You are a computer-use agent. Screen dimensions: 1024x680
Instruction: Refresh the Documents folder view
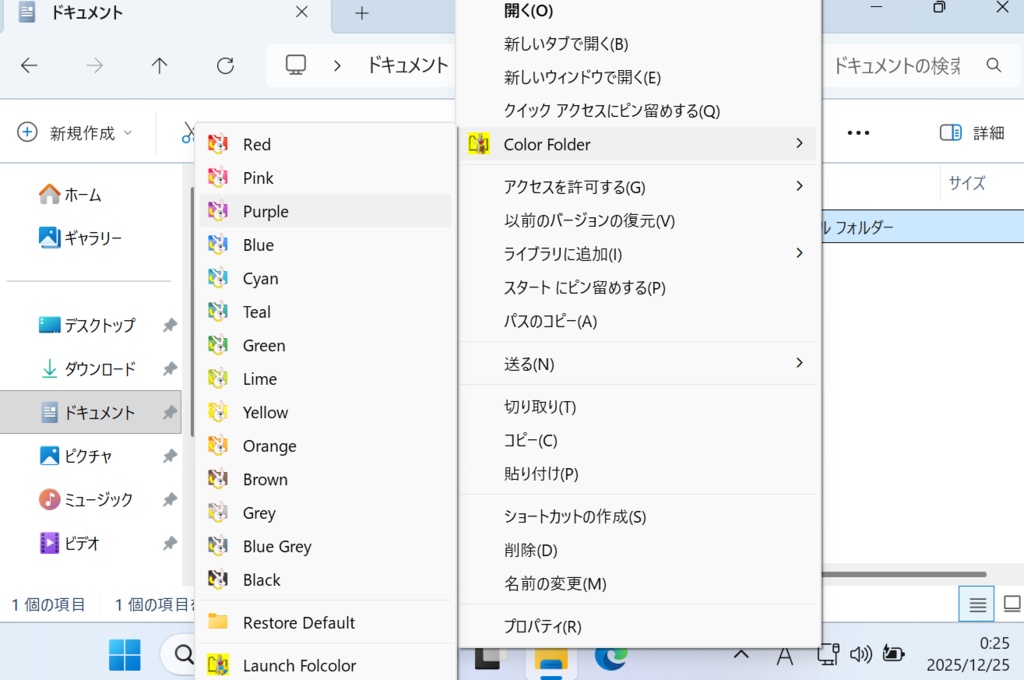pyautogui.click(x=225, y=65)
